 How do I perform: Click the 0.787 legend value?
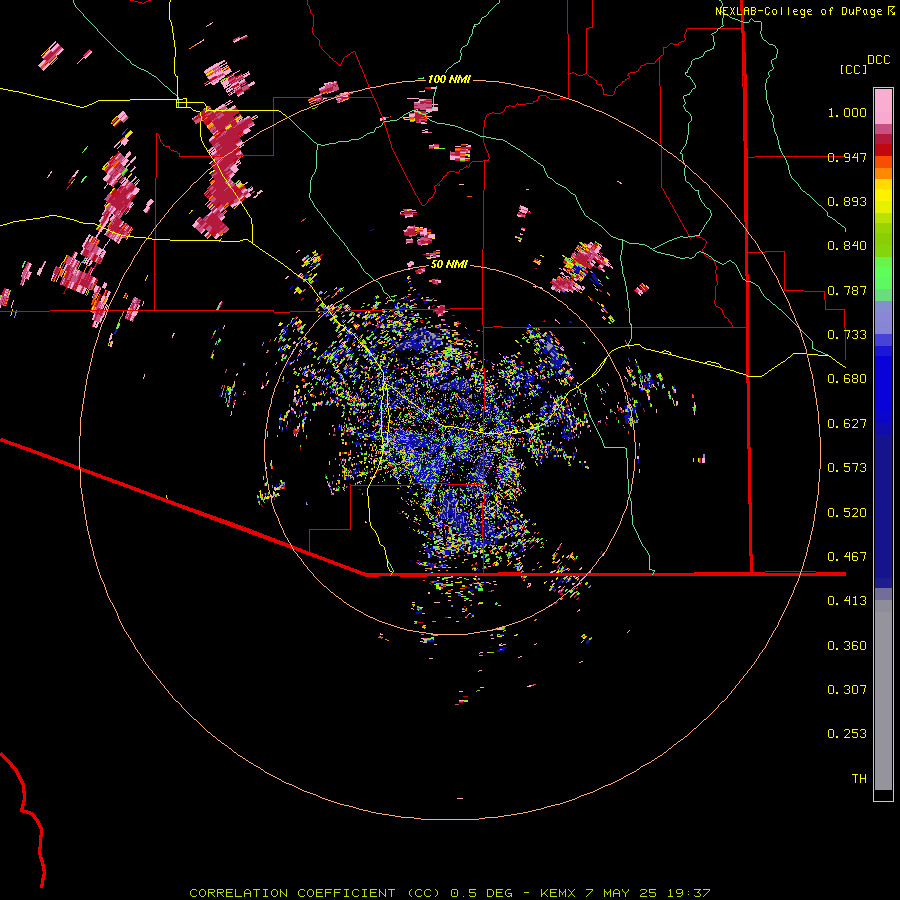pos(847,290)
